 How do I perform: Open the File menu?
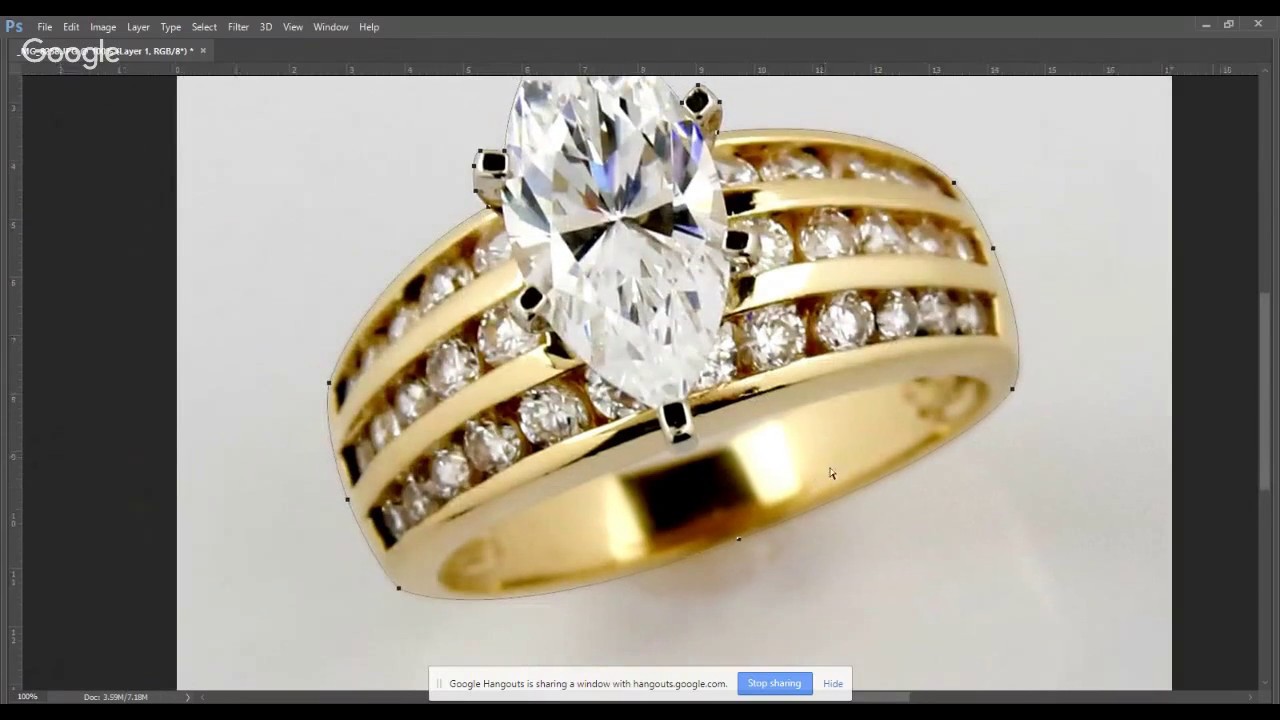tap(45, 27)
